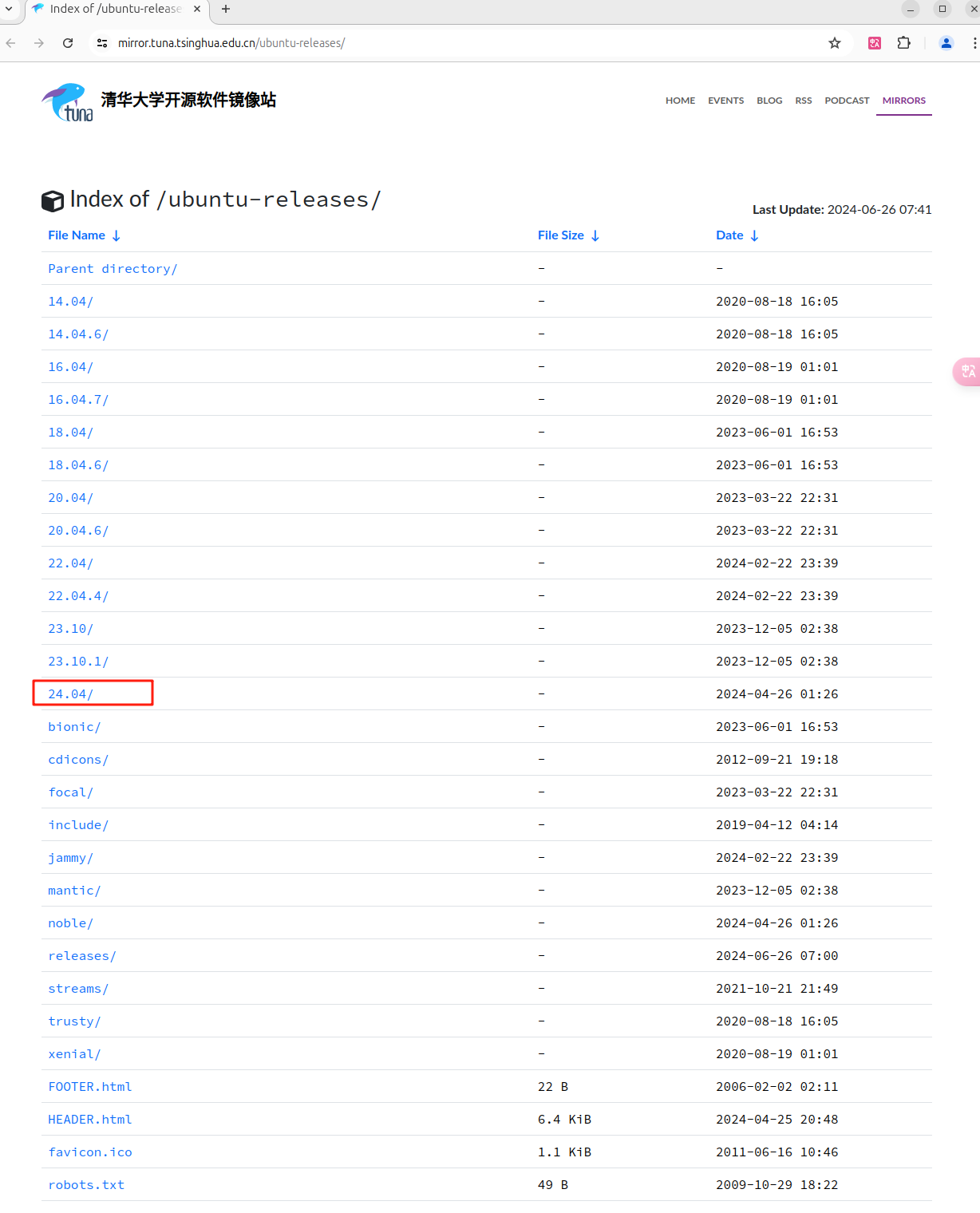Open the 14.04/ directory
Viewport: 980px width, 1213px height.
pos(70,302)
